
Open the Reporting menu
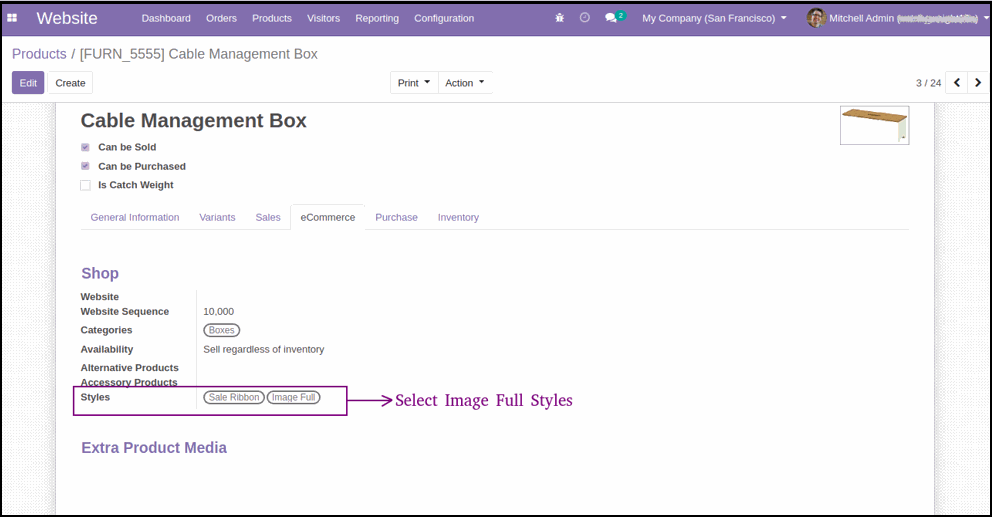point(377,18)
